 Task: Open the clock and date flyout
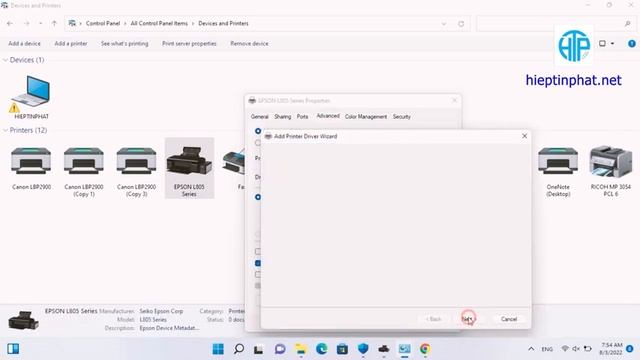point(611,349)
